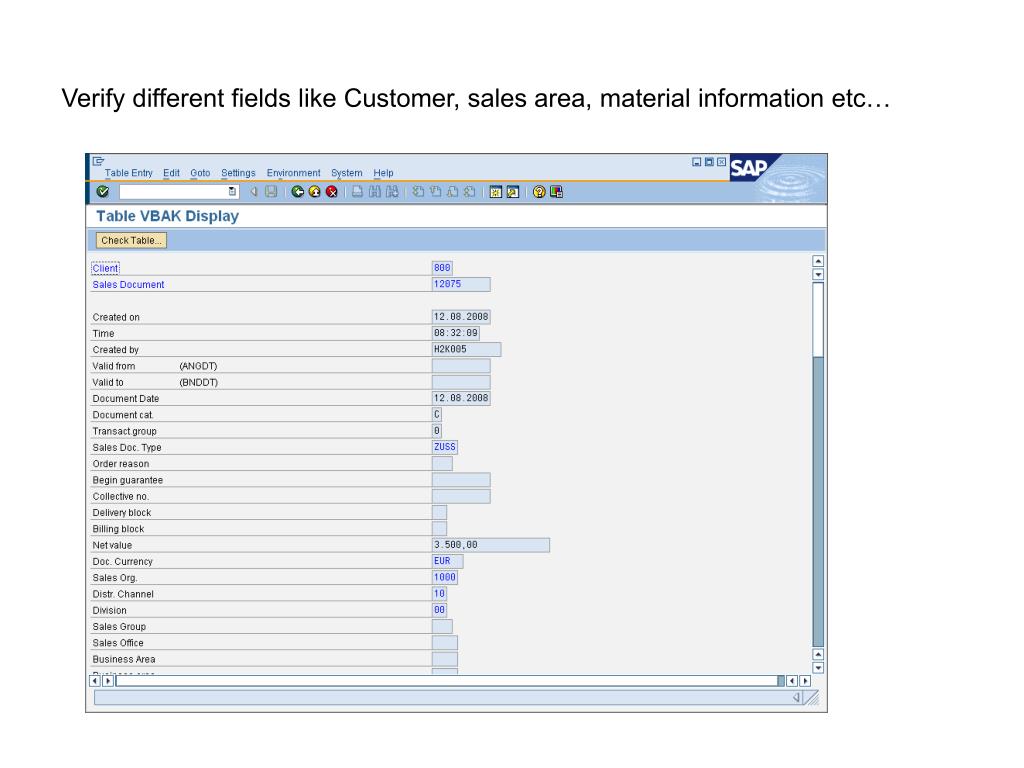Expand the status bar triangle at bottom right
The width and height of the screenshot is (1024, 768).
click(796, 697)
